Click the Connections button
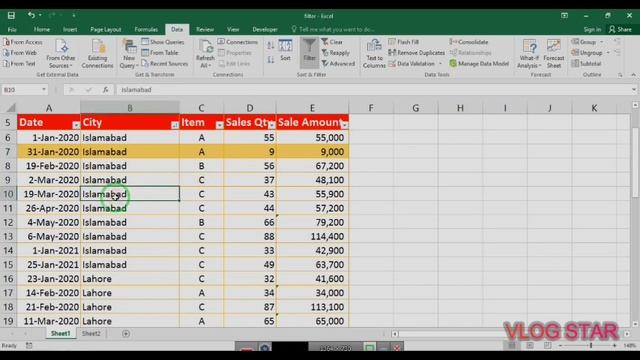 [238, 42]
